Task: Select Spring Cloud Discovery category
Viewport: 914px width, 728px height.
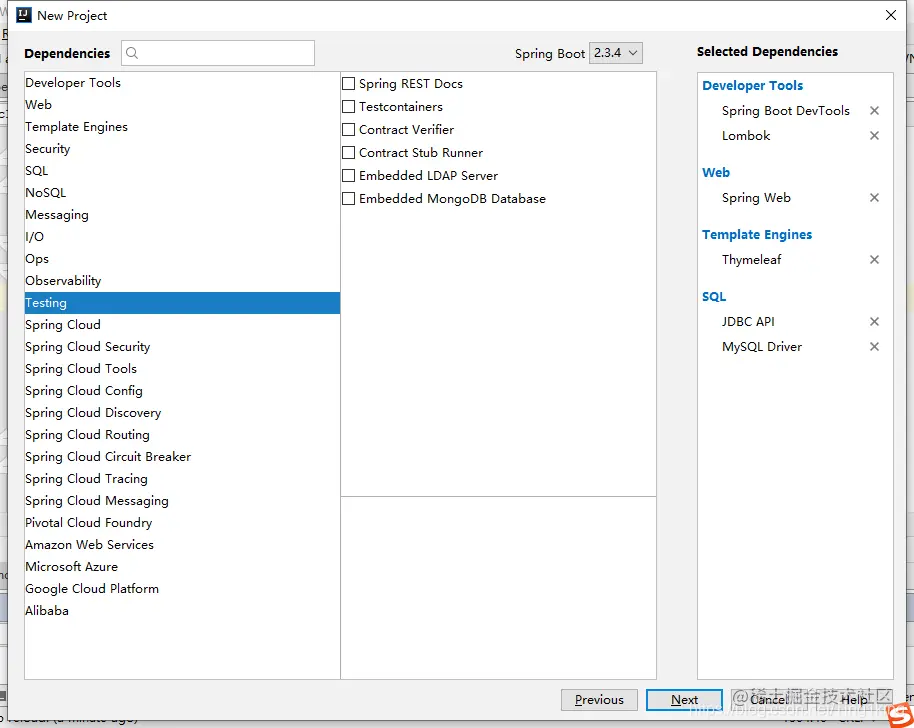Action: pyautogui.click(x=182, y=413)
